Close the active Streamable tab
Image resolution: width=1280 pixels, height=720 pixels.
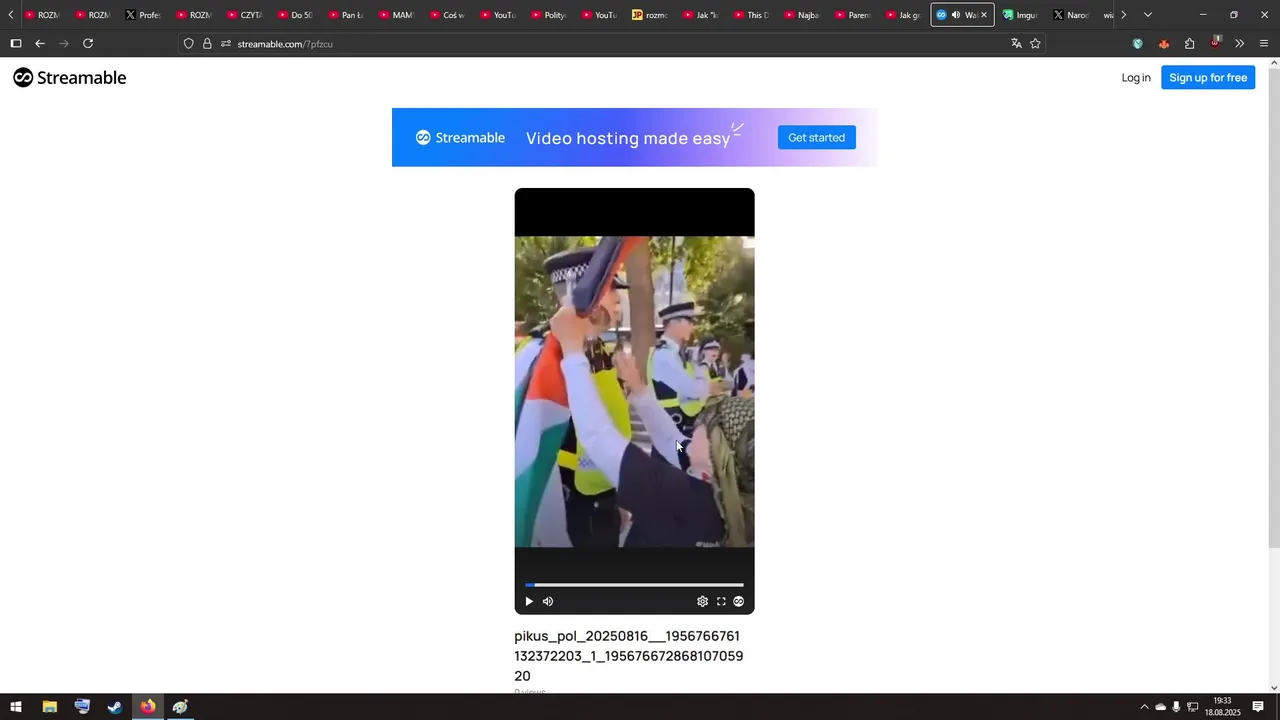(984, 15)
